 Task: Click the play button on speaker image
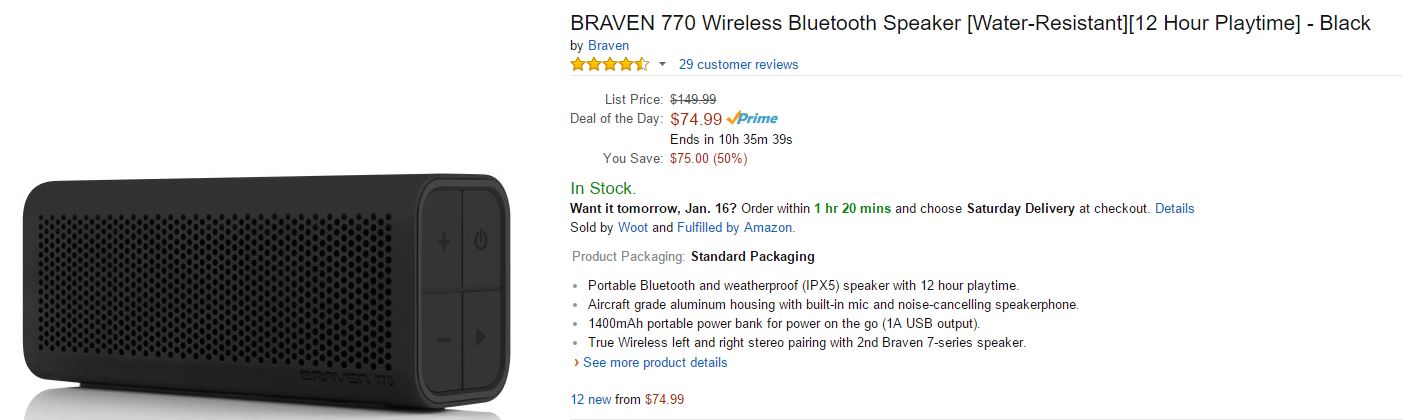coord(480,338)
